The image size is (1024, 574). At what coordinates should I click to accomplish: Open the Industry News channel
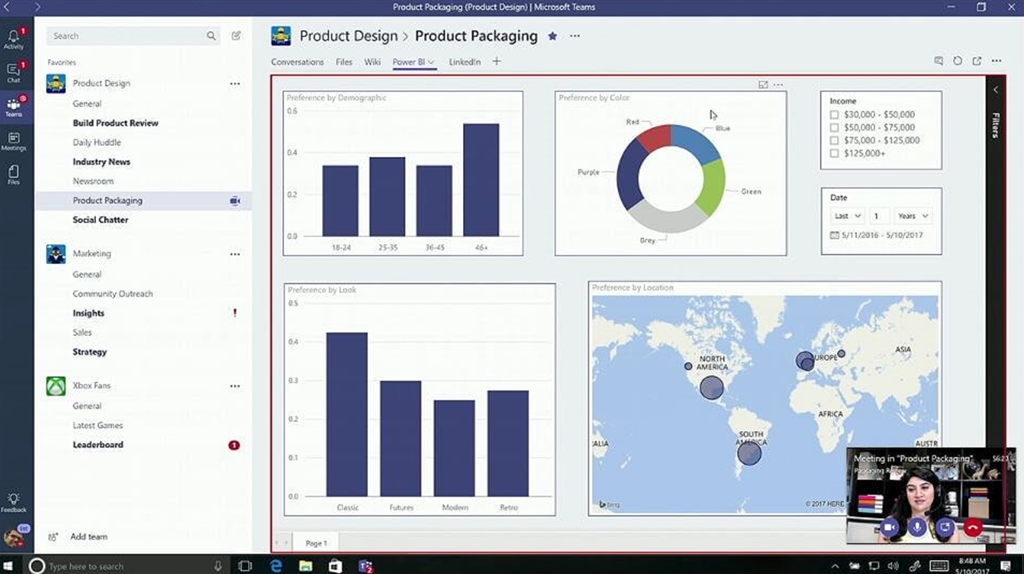pyautogui.click(x=101, y=162)
